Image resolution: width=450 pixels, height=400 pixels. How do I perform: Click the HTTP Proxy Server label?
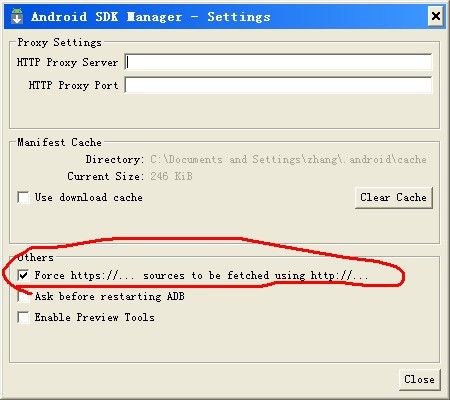67,62
